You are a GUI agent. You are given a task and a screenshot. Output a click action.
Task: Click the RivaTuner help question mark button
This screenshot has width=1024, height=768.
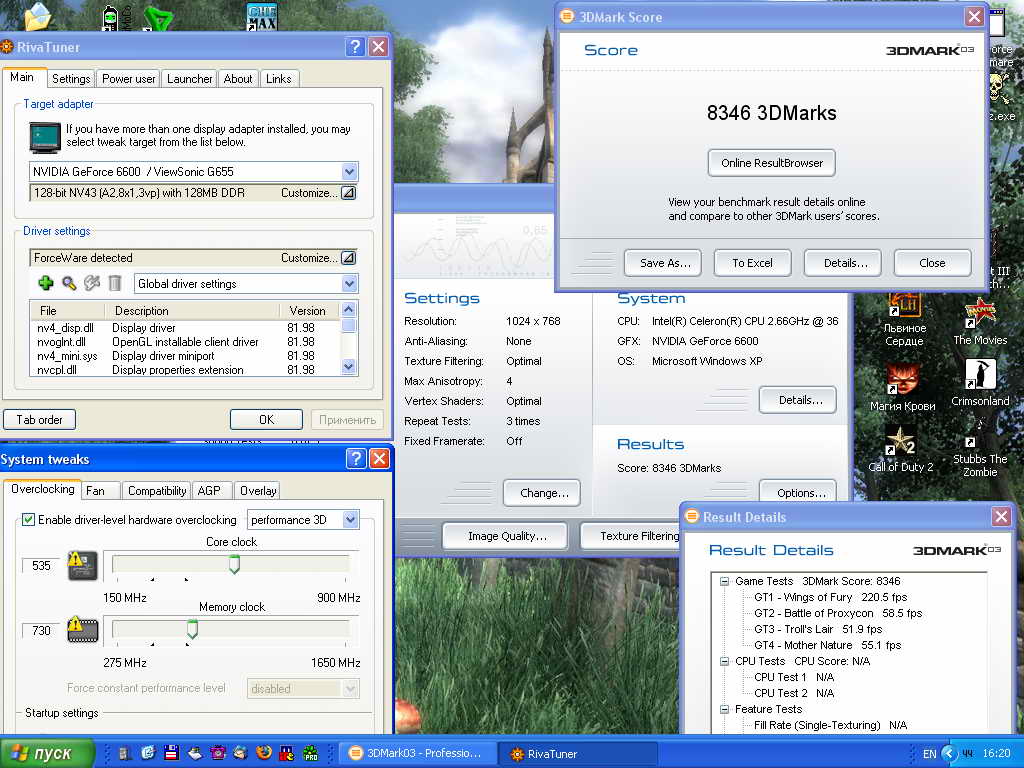click(355, 46)
